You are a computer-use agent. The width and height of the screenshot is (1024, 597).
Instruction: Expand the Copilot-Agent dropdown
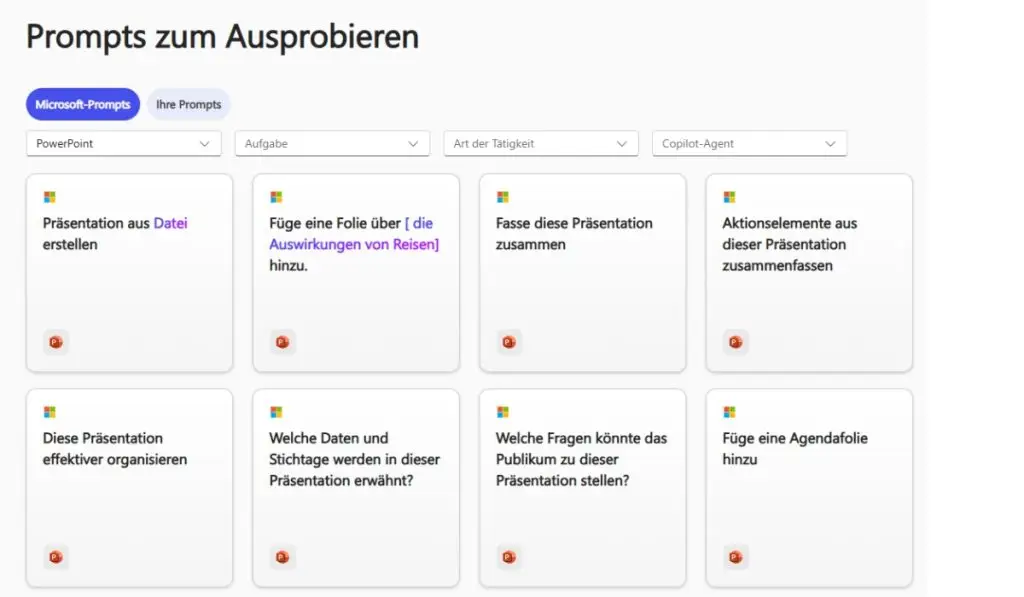click(x=749, y=144)
